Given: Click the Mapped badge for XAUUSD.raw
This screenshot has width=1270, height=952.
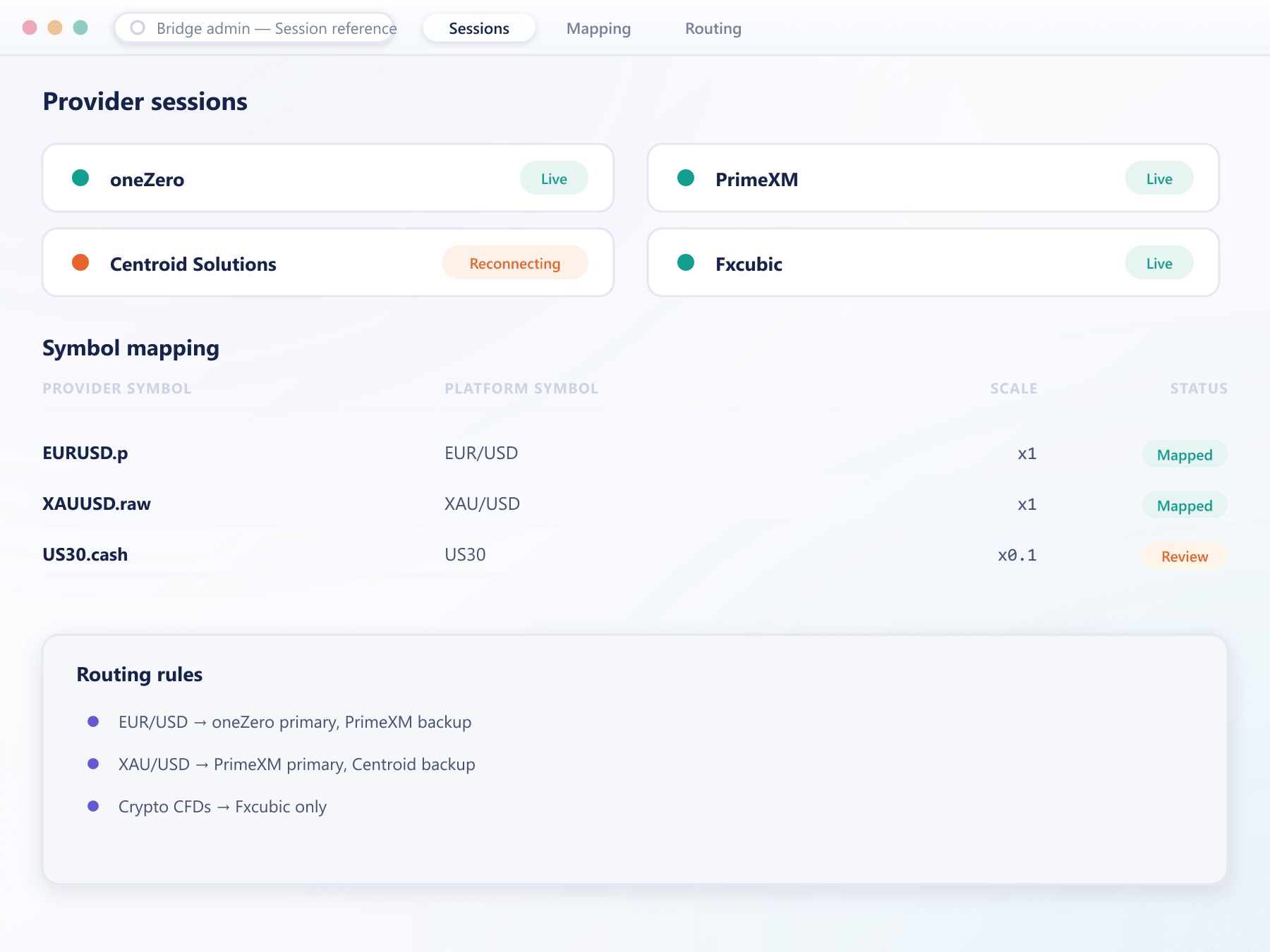Looking at the screenshot, I should coord(1185,505).
